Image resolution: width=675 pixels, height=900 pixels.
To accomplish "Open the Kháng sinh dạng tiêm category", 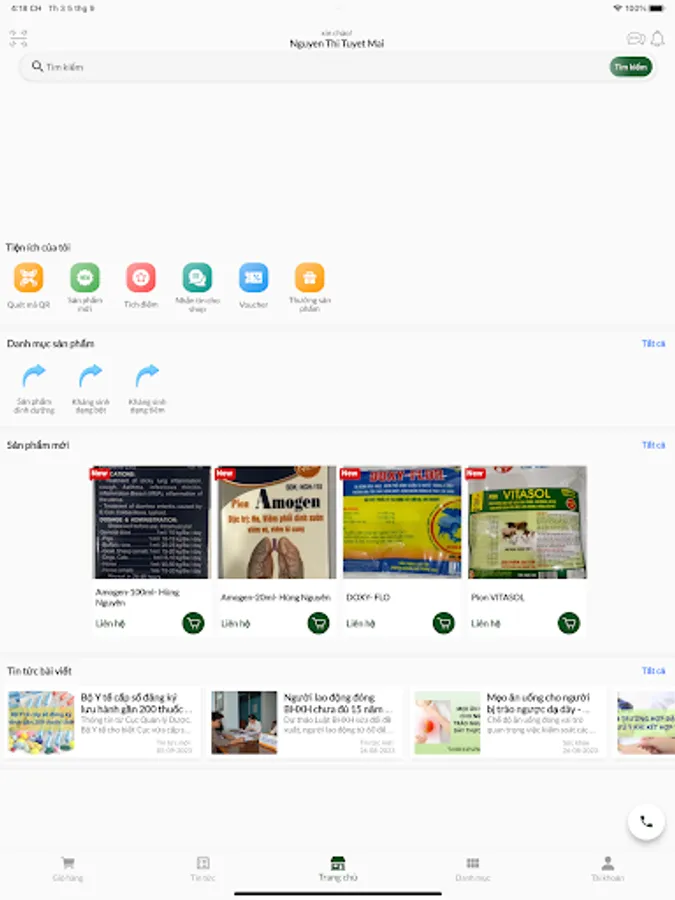I will point(147,388).
